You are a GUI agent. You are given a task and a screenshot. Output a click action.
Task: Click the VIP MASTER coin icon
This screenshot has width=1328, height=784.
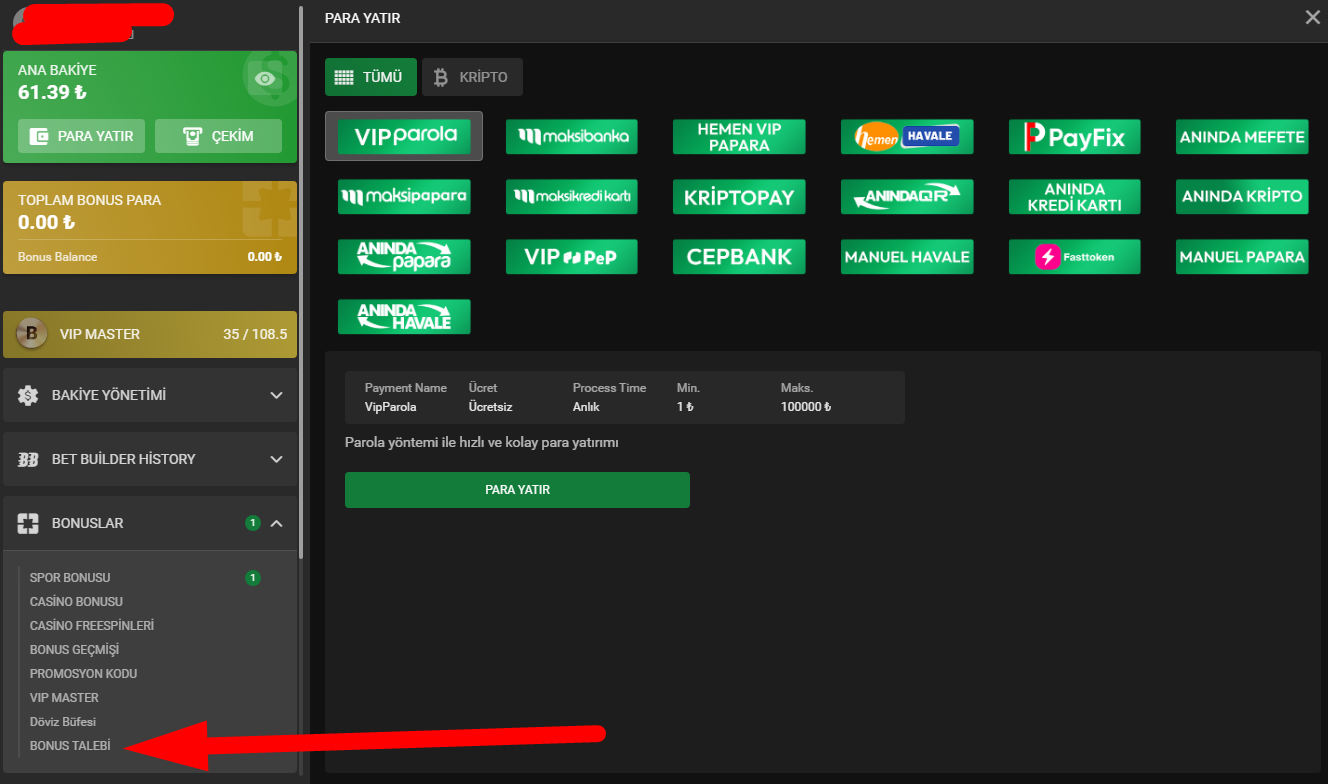(x=32, y=334)
